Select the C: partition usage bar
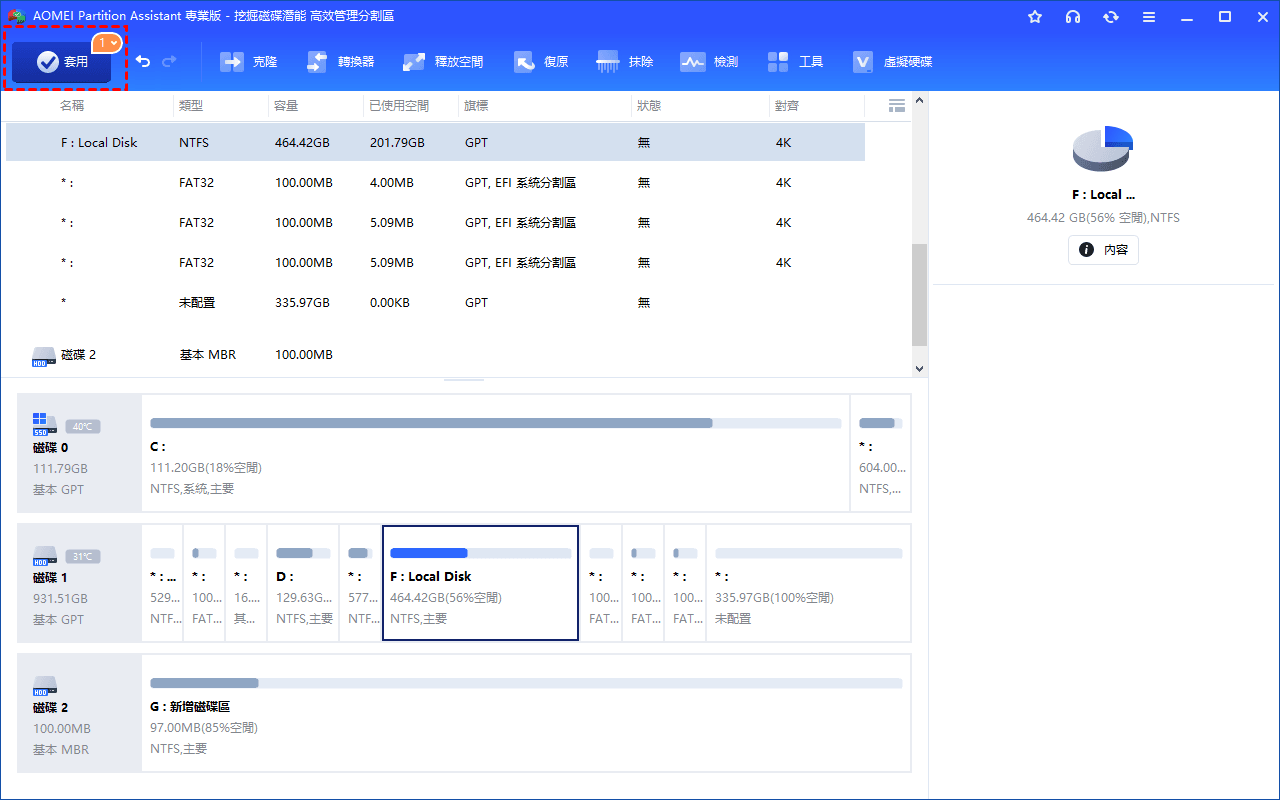1280x800 pixels. pos(495,423)
